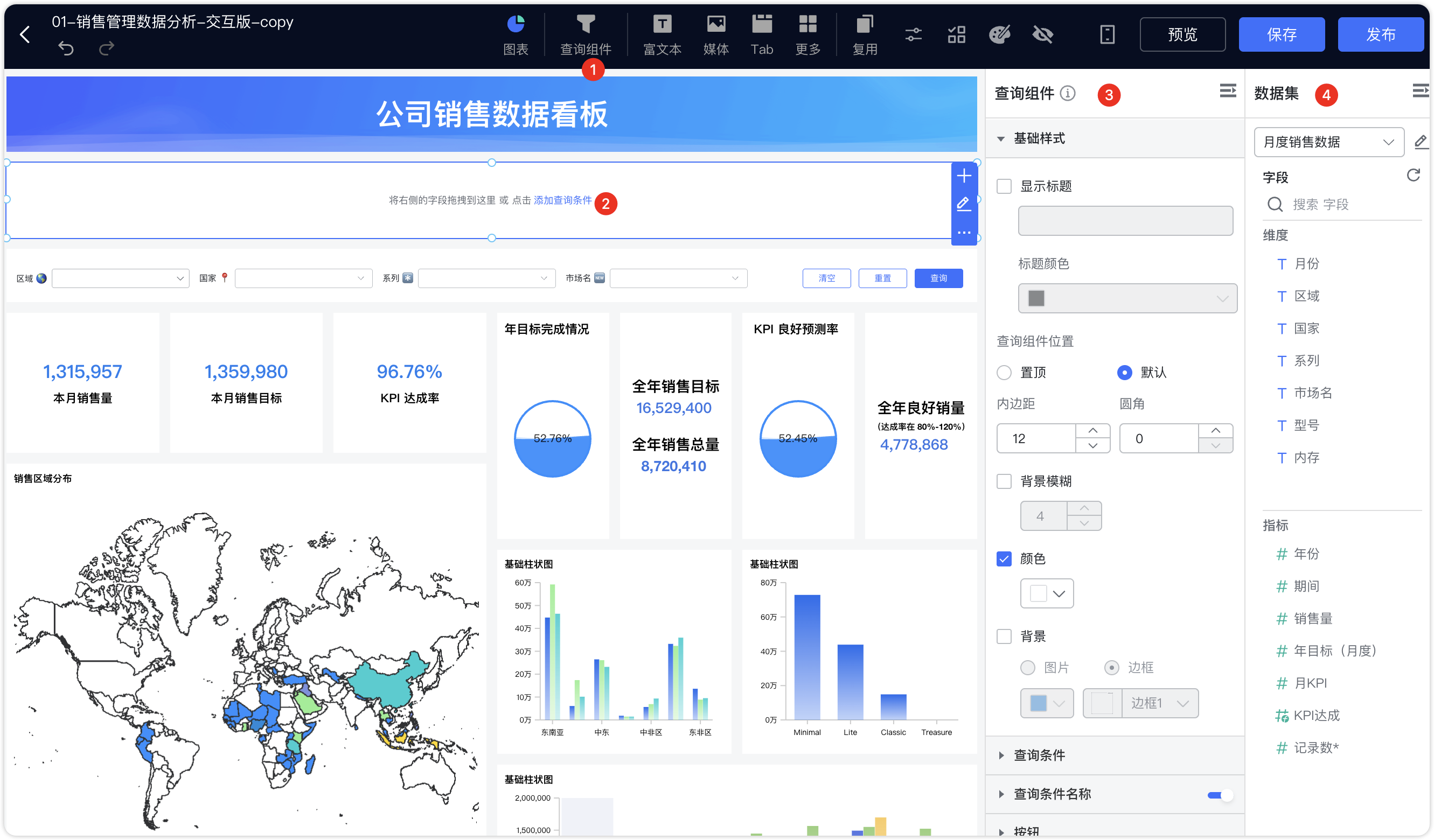The height and width of the screenshot is (840, 1434).
Task: Select the 置顶 position radio button
Action: (x=1004, y=373)
